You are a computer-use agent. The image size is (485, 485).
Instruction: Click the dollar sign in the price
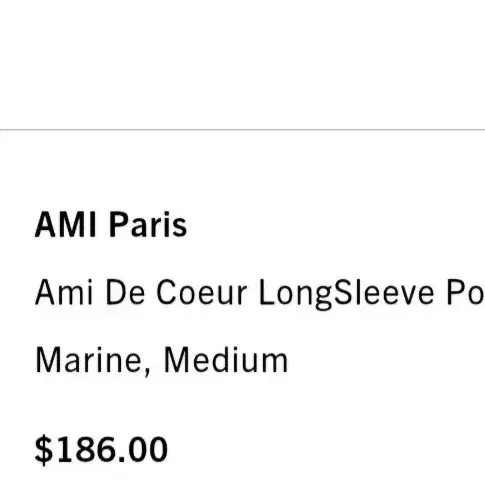[44, 450]
